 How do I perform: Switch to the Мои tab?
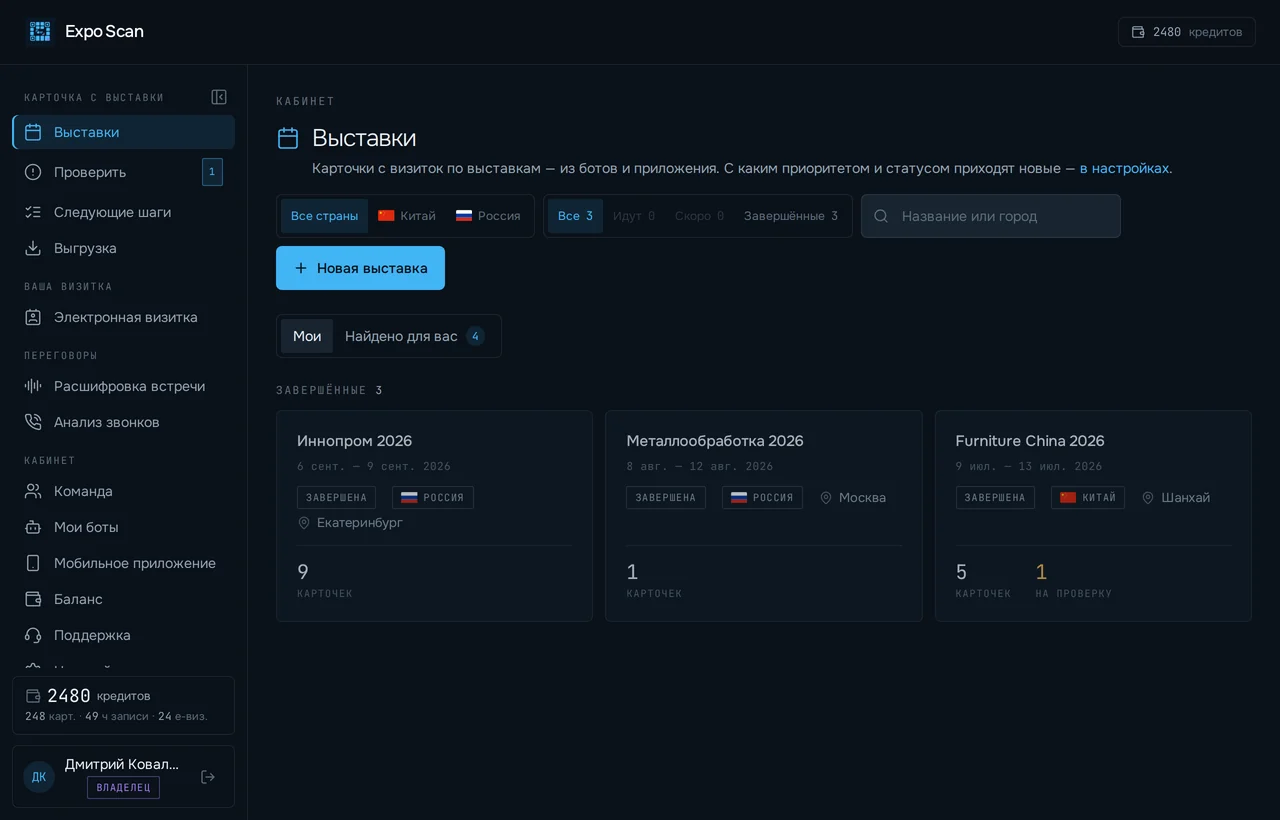[307, 336]
